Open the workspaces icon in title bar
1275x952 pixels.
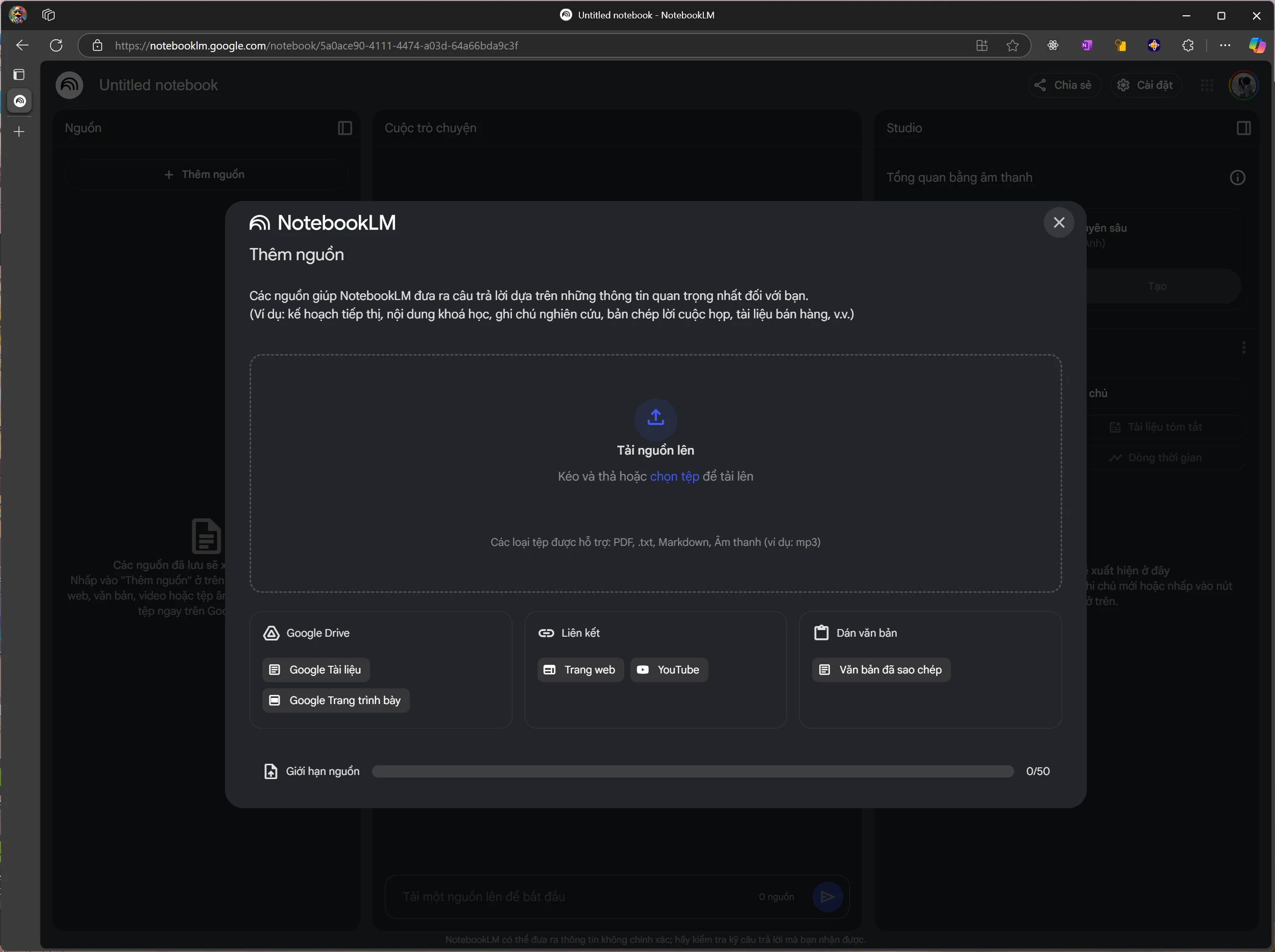48,15
